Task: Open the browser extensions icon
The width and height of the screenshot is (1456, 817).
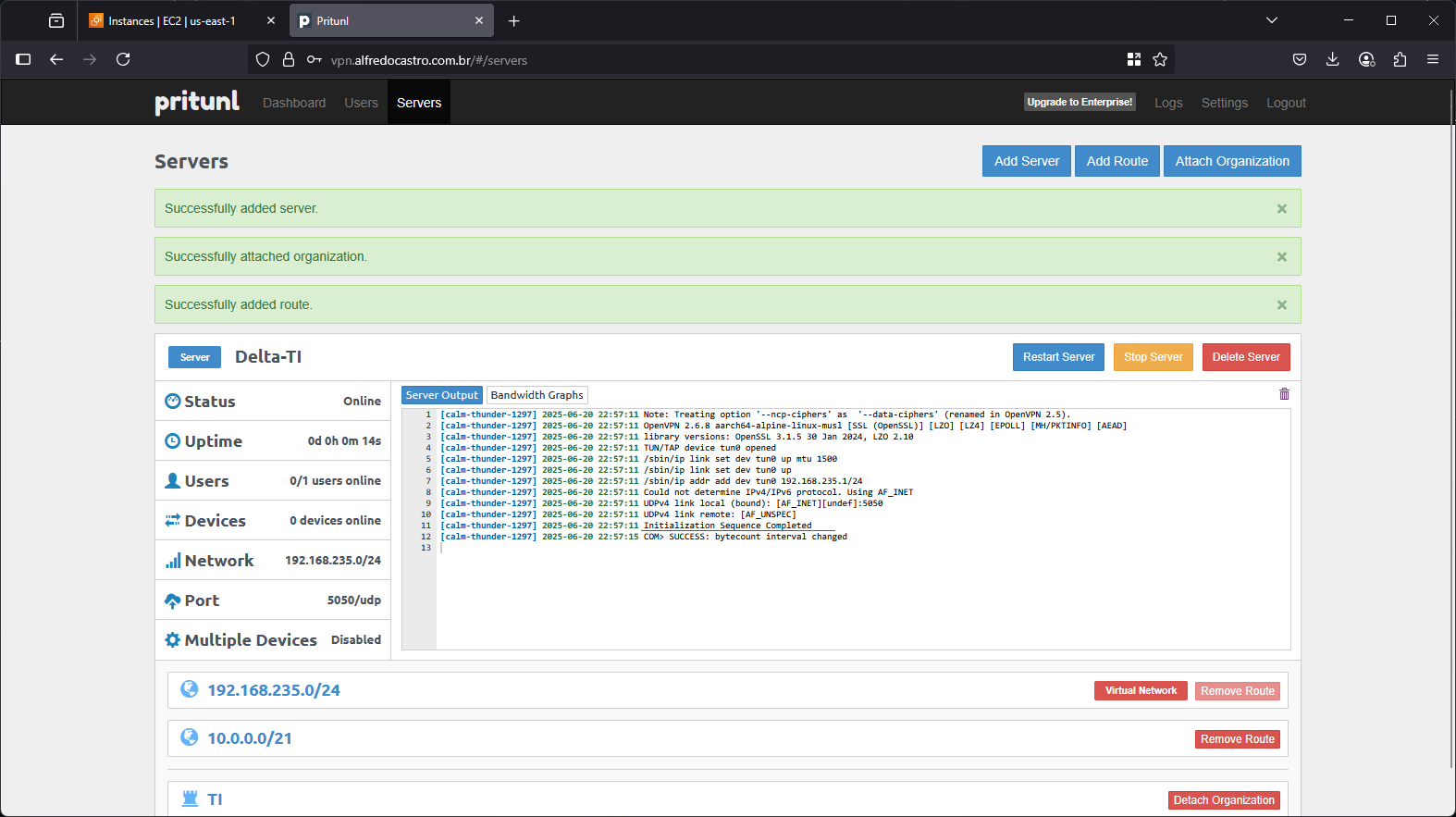Action: tap(1400, 60)
